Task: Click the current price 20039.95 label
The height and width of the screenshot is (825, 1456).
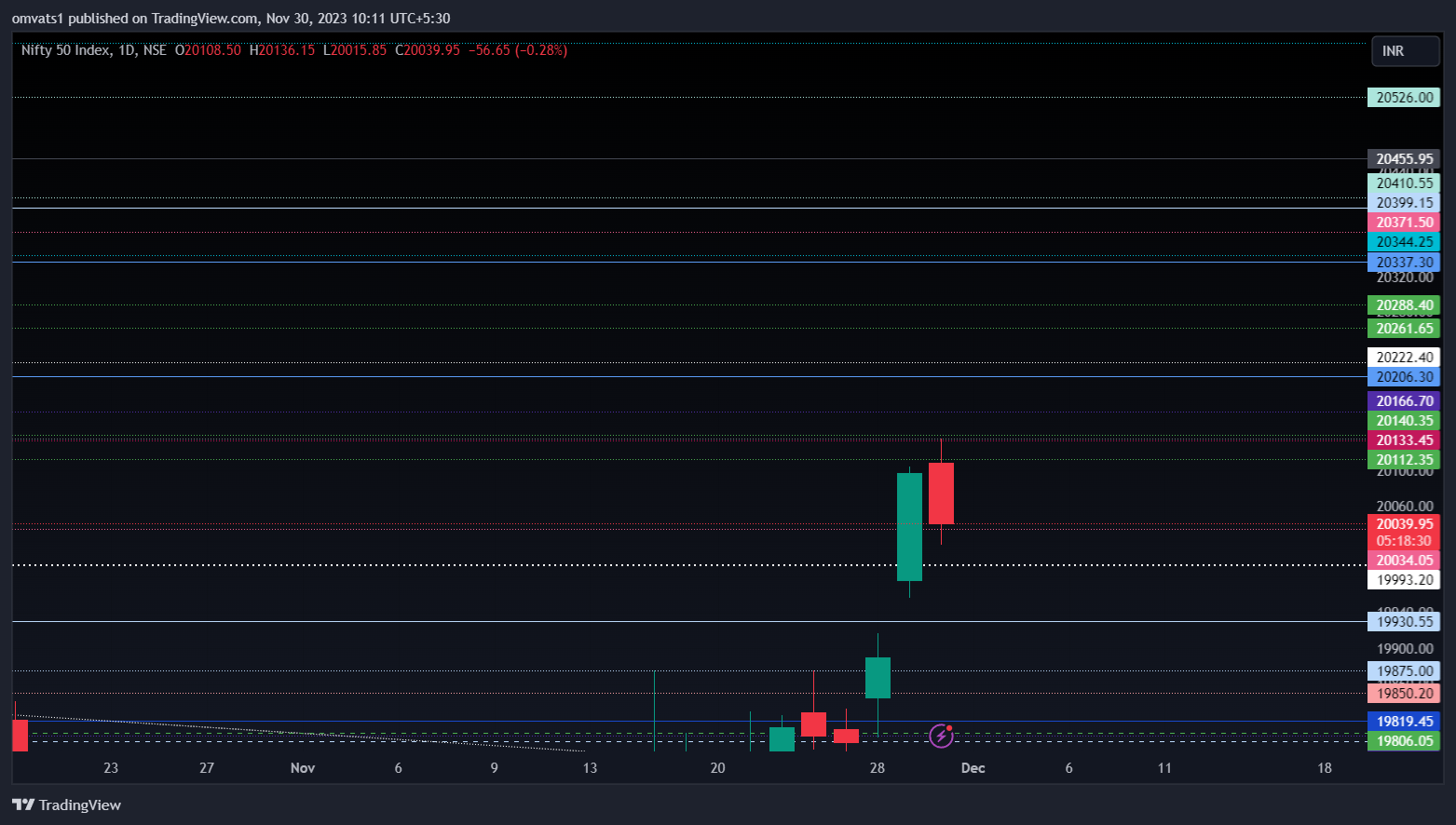Action: click(x=1404, y=524)
